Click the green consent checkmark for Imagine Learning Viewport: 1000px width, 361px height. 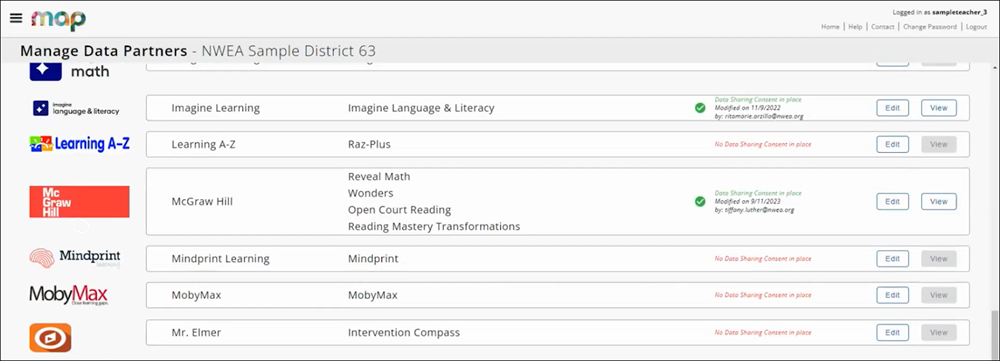(x=700, y=108)
